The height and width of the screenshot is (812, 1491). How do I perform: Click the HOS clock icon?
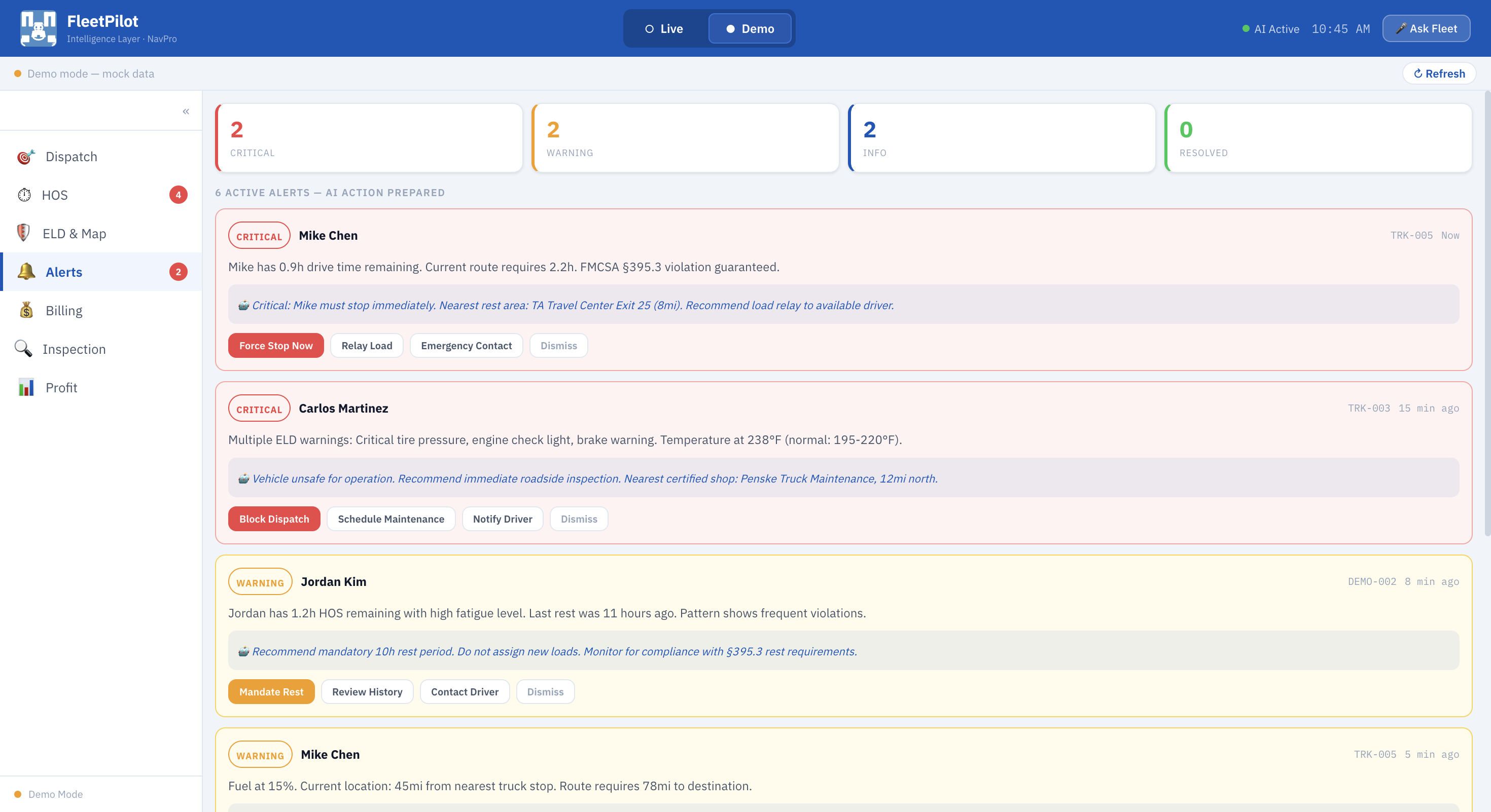[x=24, y=195]
